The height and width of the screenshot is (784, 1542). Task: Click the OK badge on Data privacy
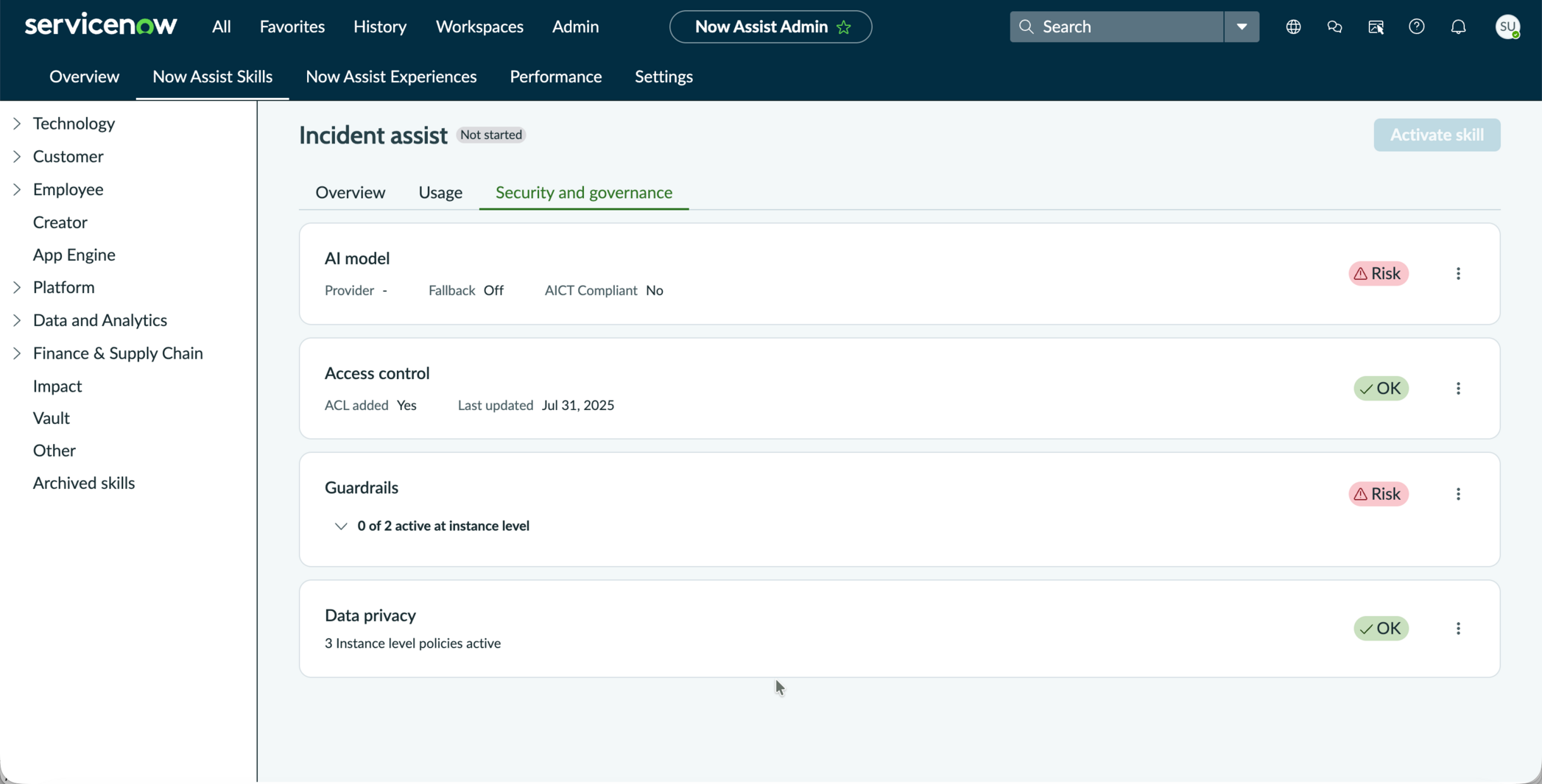pyautogui.click(x=1381, y=628)
